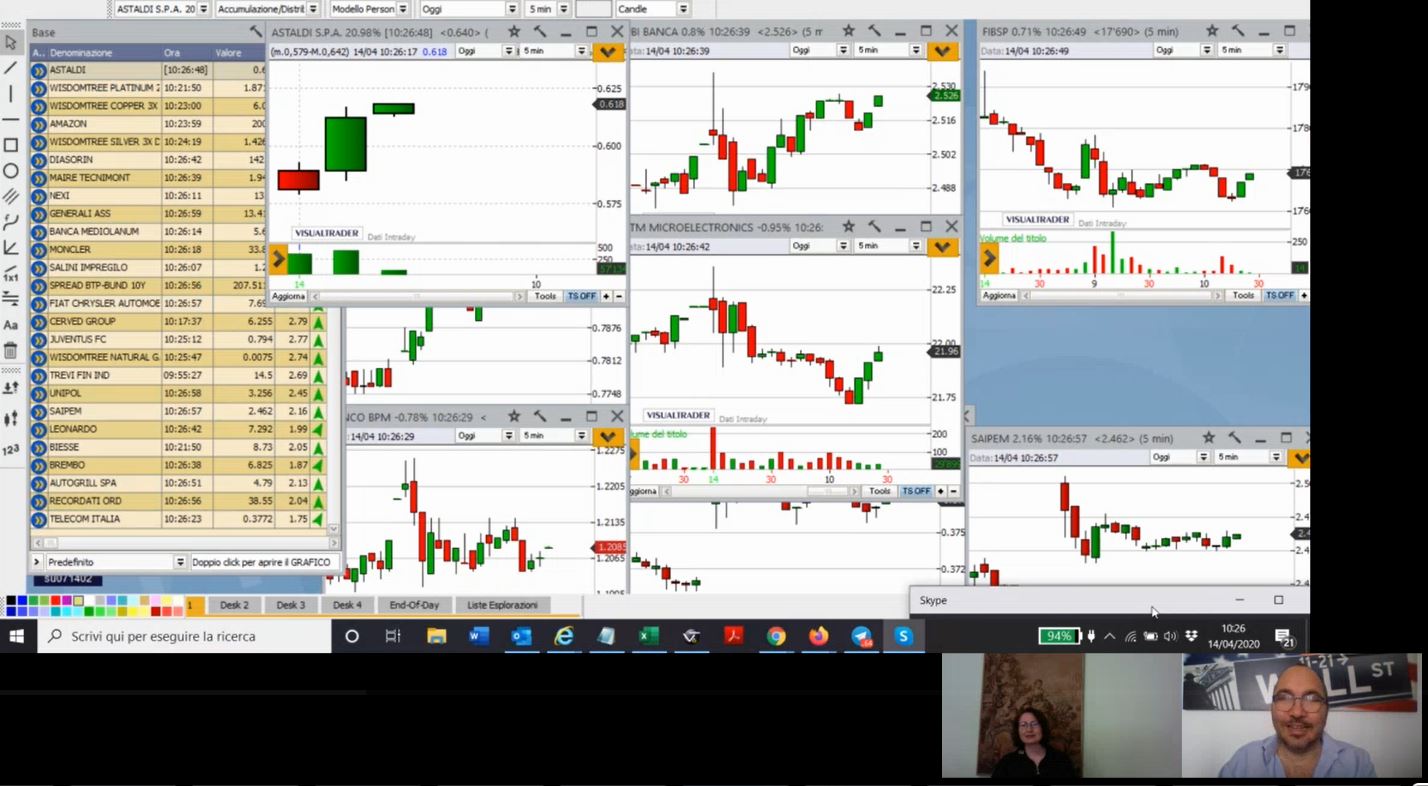Screen dimensions: 1428x786
Task: Open hammer settings in FIBSP chart window
Action: (x=1238, y=31)
